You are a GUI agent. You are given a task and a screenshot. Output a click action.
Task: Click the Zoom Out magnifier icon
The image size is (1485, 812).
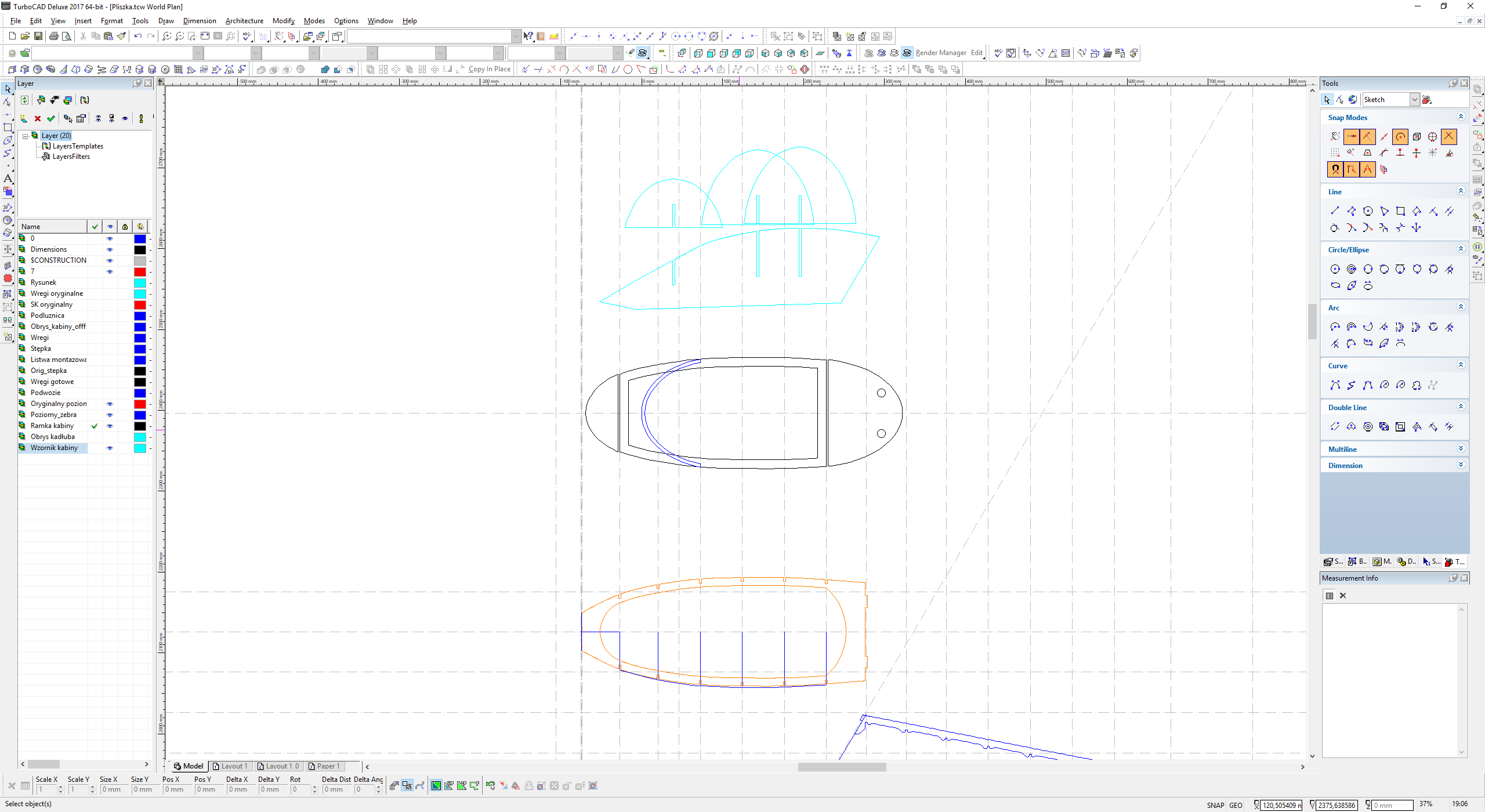[x=180, y=36]
